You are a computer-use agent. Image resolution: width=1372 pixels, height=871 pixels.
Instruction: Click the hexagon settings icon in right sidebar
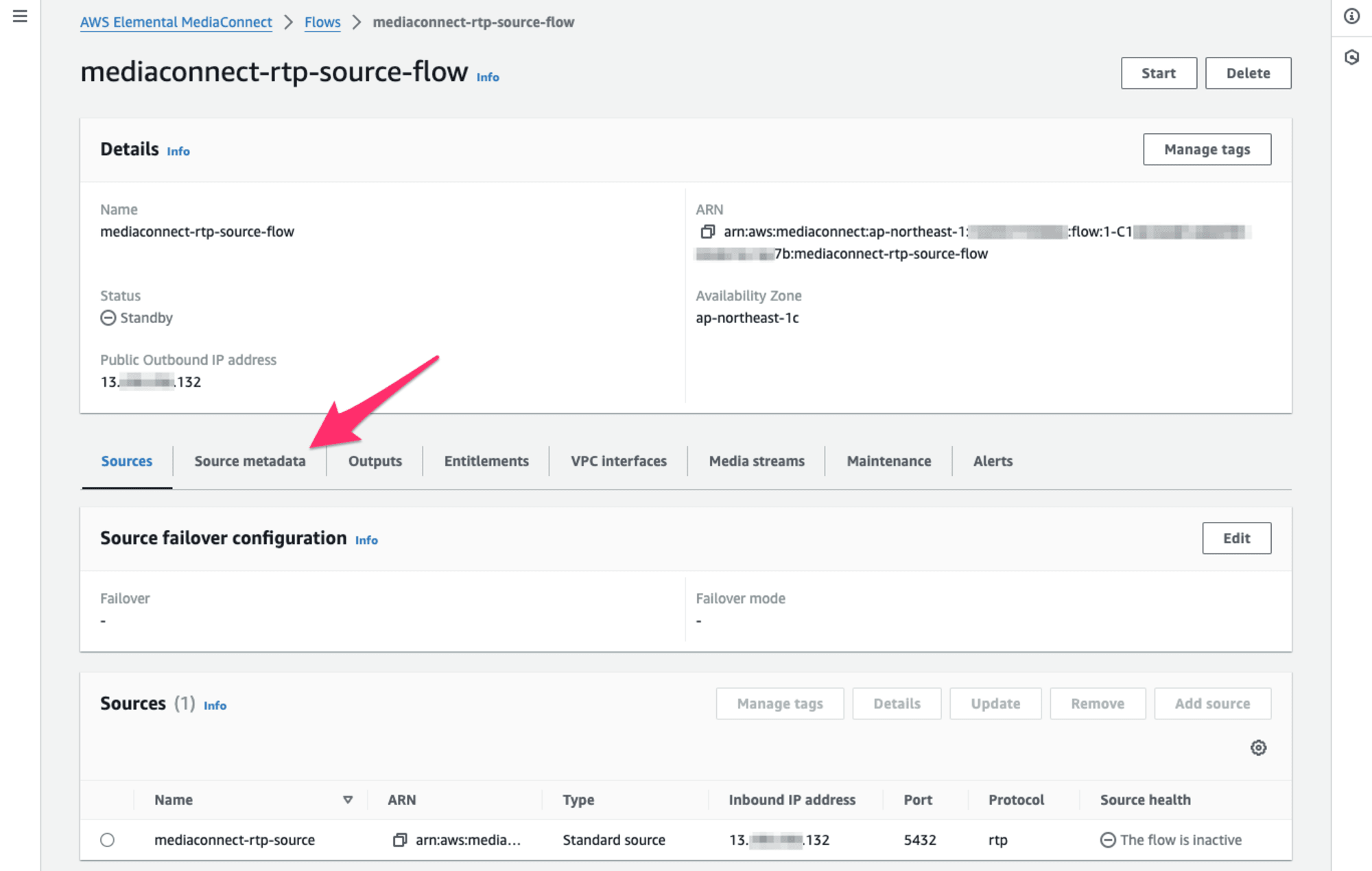click(x=1351, y=58)
